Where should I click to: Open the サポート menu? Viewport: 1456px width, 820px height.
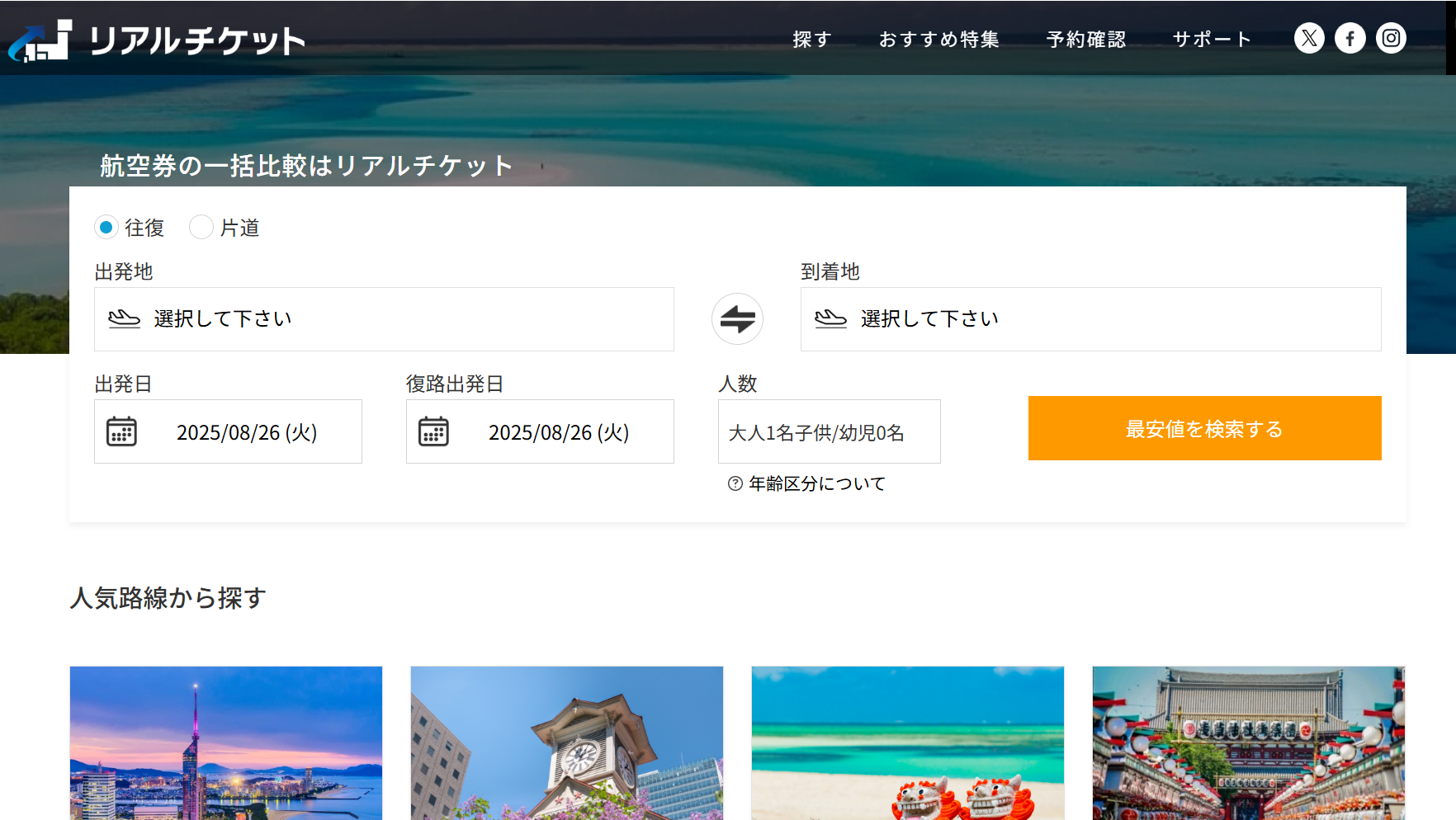coord(1213,39)
